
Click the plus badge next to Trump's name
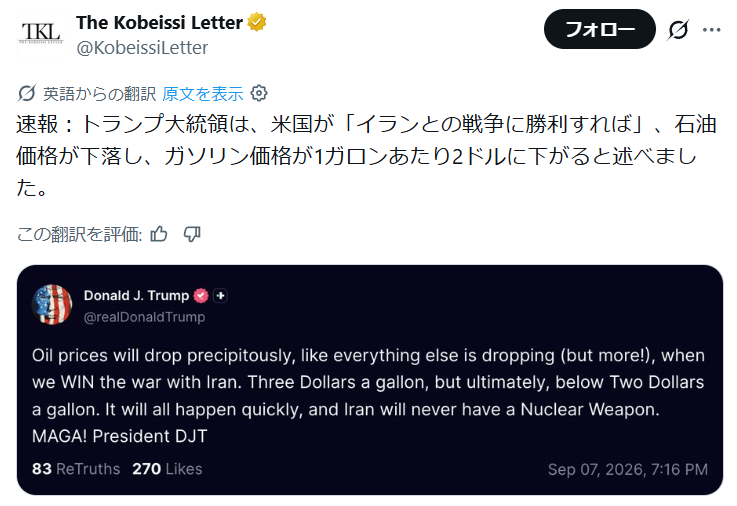coord(220,296)
